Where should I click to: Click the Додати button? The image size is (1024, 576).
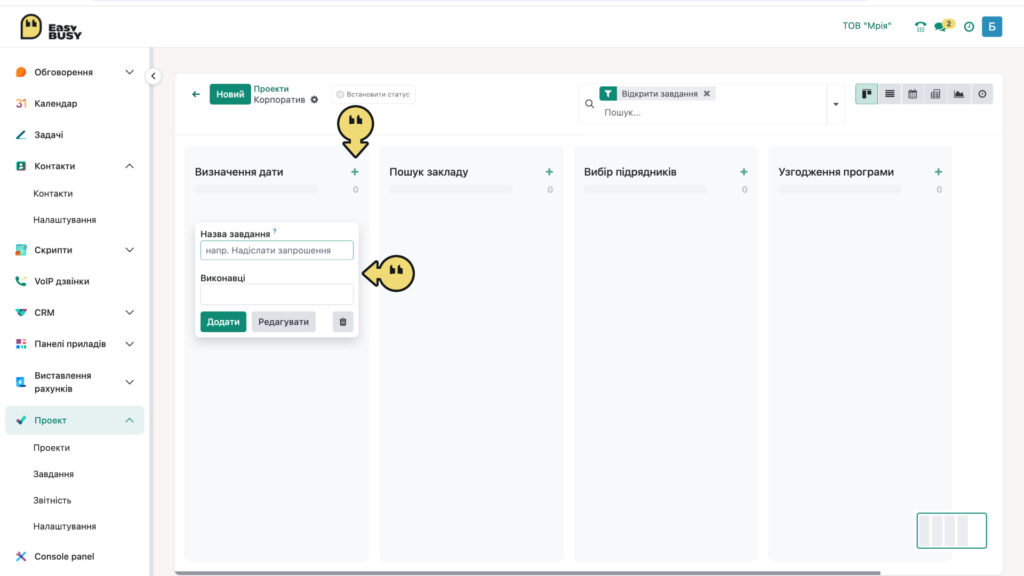coord(223,321)
